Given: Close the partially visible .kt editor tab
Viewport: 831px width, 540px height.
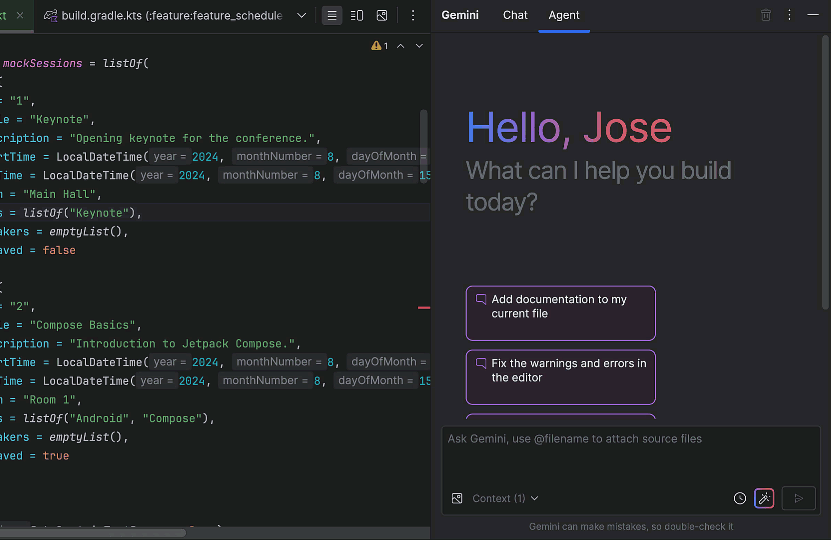Looking at the screenshot, I should click(x=20, y=15).
